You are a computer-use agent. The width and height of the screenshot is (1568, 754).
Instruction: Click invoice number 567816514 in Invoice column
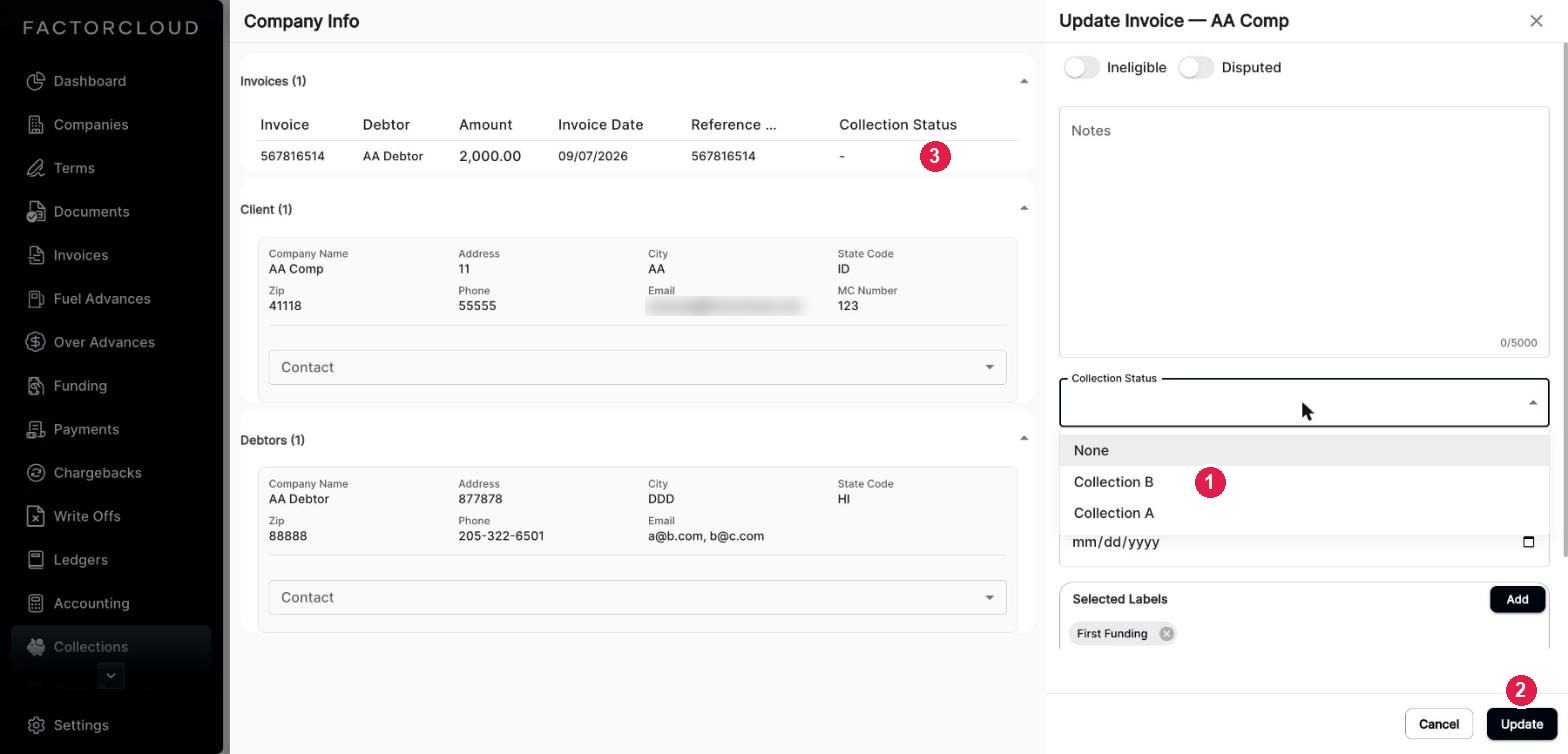[x=292, y=156]
